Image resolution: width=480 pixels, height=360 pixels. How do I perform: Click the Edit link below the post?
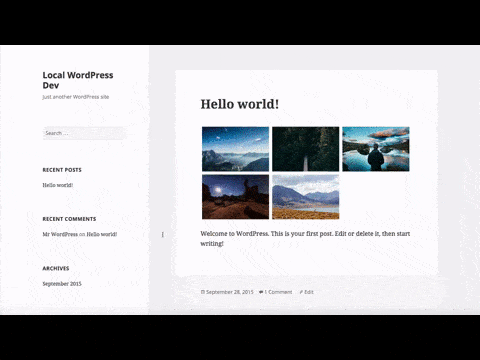(309, 292)
